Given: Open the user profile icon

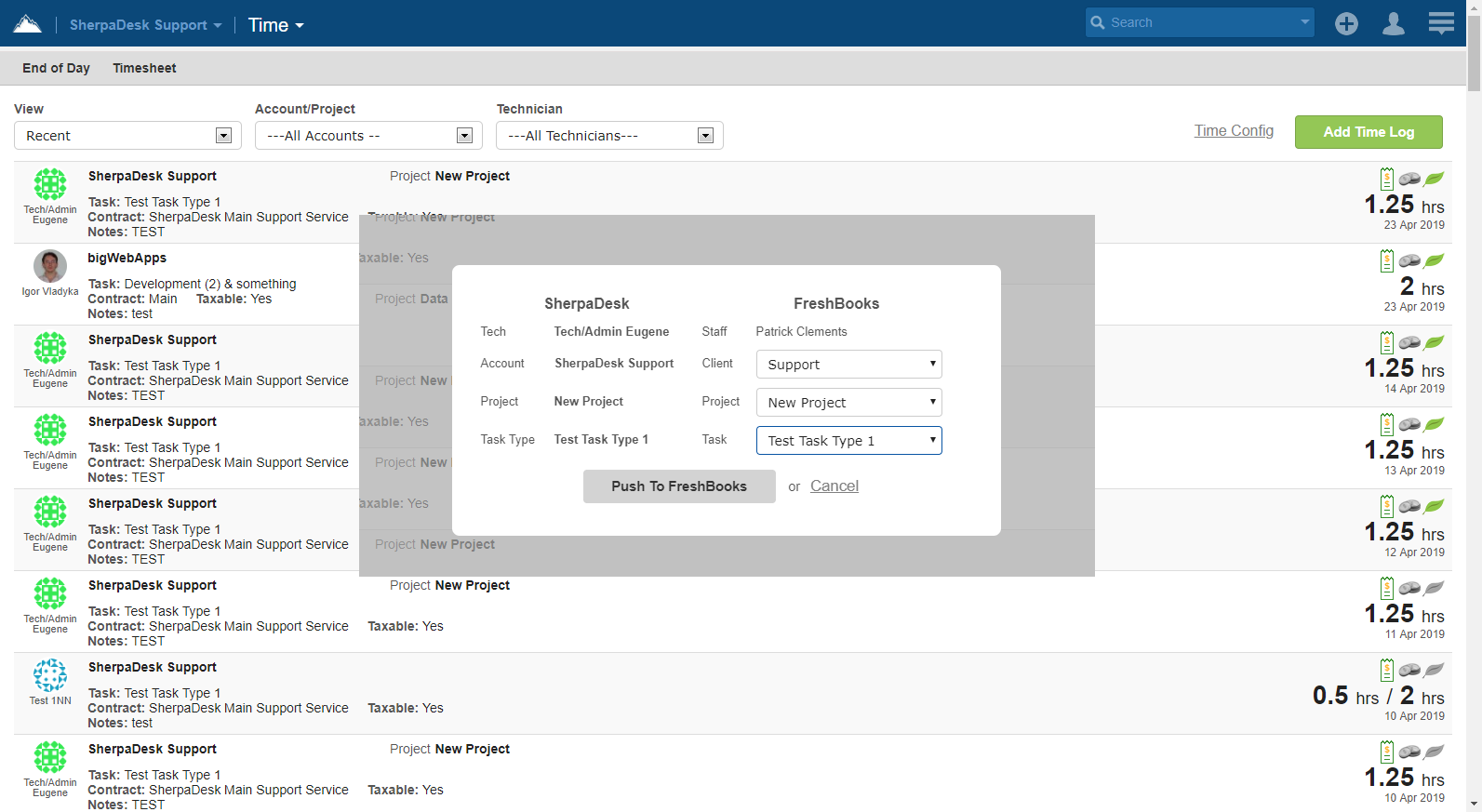Looking at the screenshot, I should coord(1393,24).
